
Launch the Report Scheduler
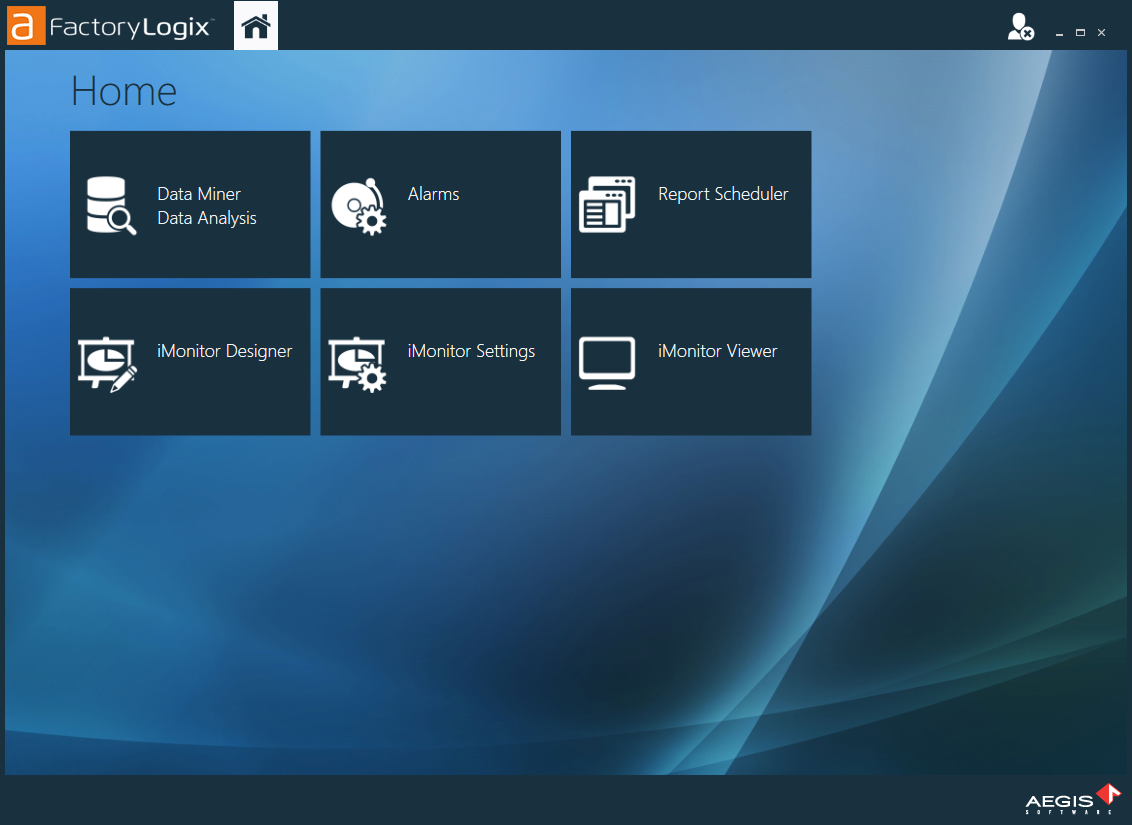(x=690, y=204)
